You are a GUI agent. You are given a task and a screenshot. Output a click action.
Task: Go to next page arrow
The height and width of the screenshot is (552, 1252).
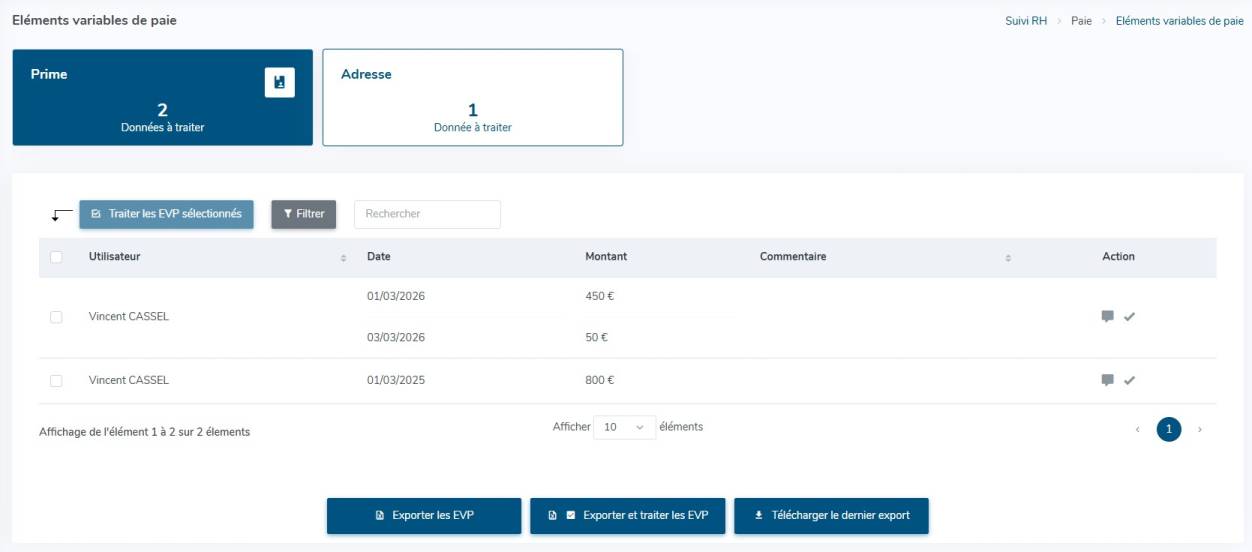pos(1199,430)
